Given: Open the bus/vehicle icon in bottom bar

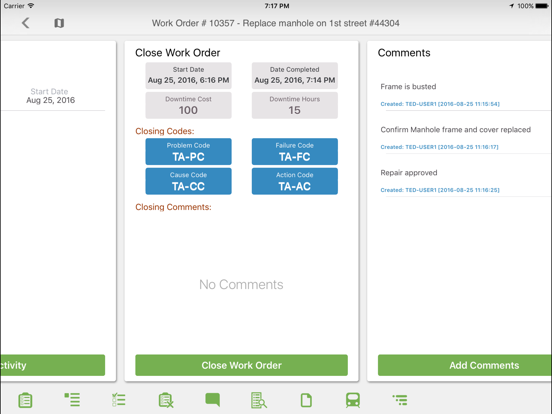Looking at the screenshot, I should 353,400.
